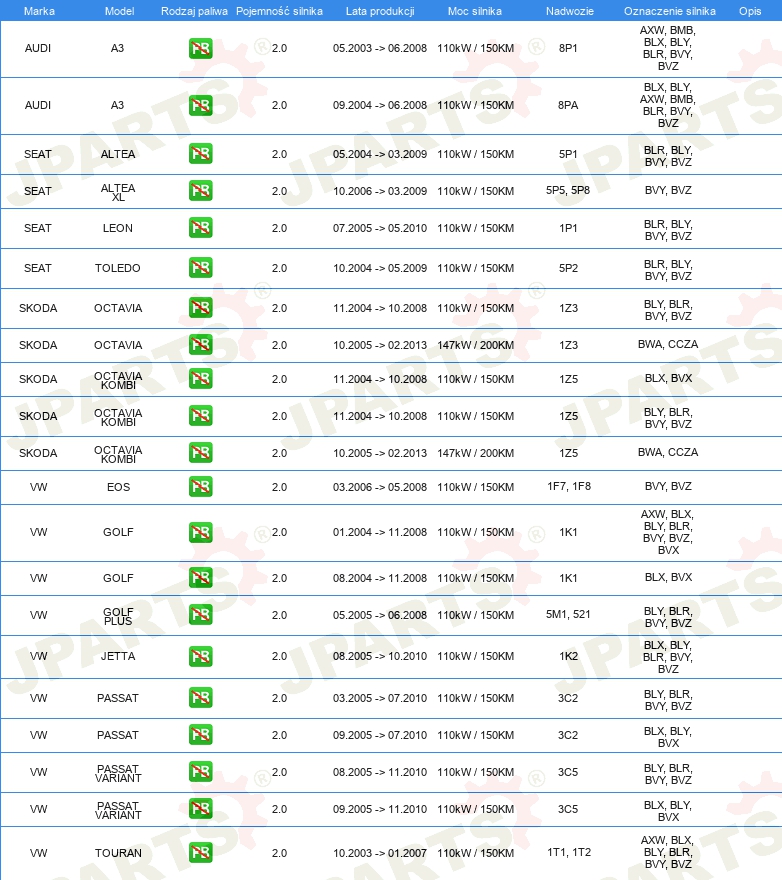782x880 pixels.
Task: Click the date range 05.2003 -> 06.2008
Action: (379, 48)
